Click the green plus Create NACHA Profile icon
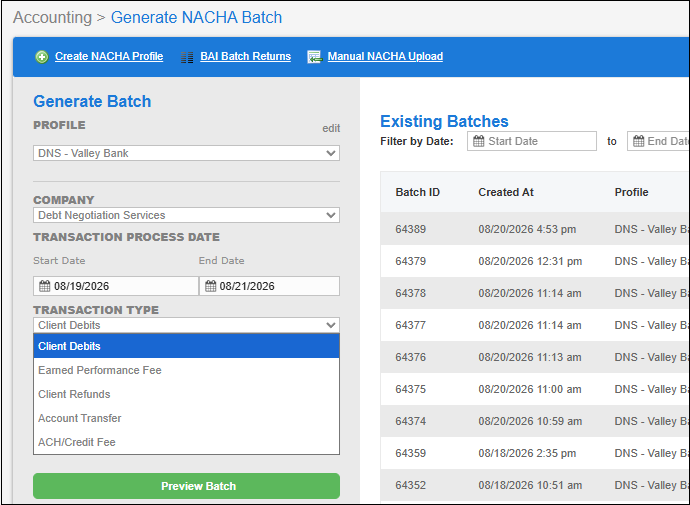This screenshot has height=505, width=690. point(42,57)
